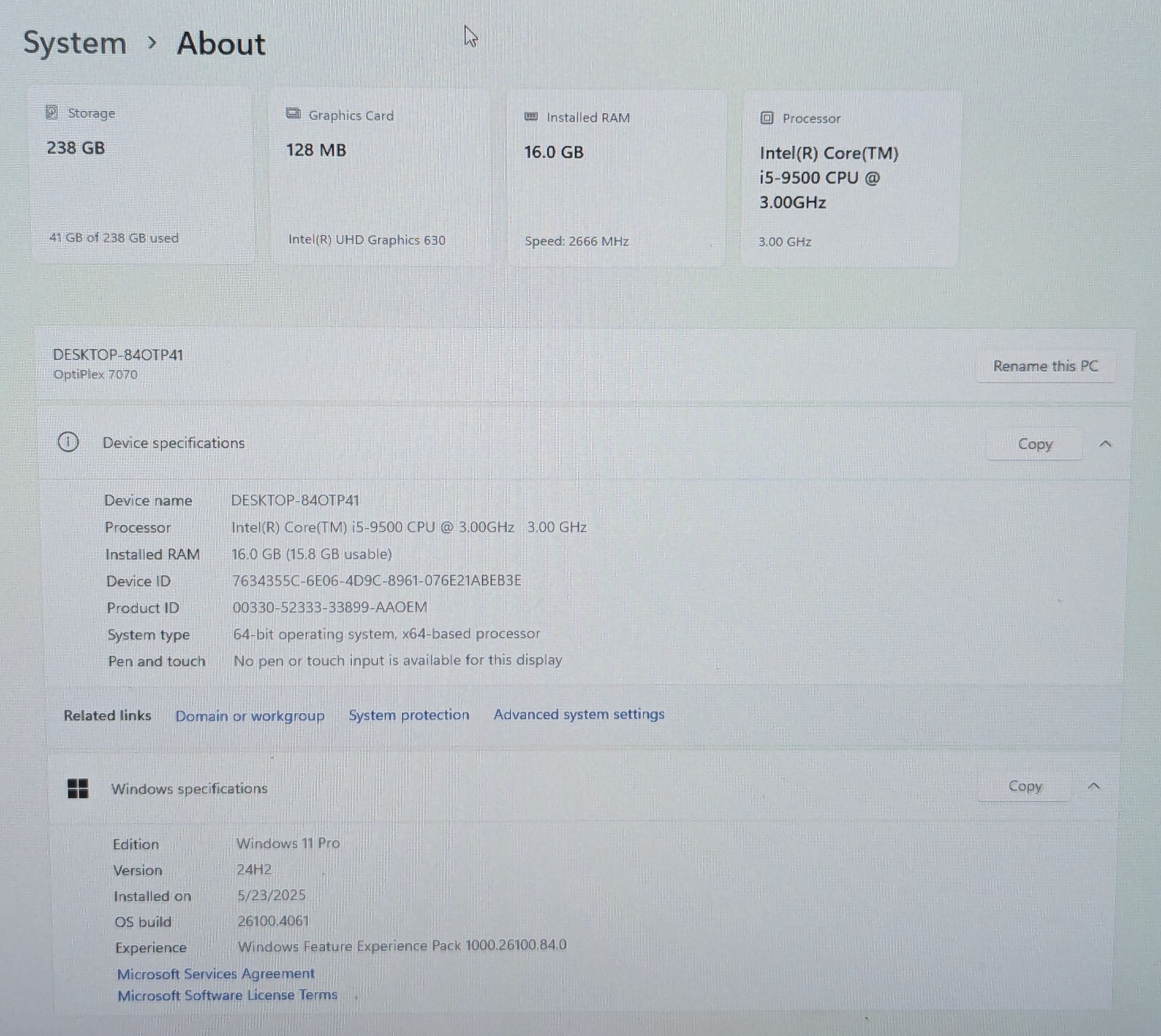Click the 'Related links' label
The width and height of the screenshot is (1161, 1036).
[107, 715]
